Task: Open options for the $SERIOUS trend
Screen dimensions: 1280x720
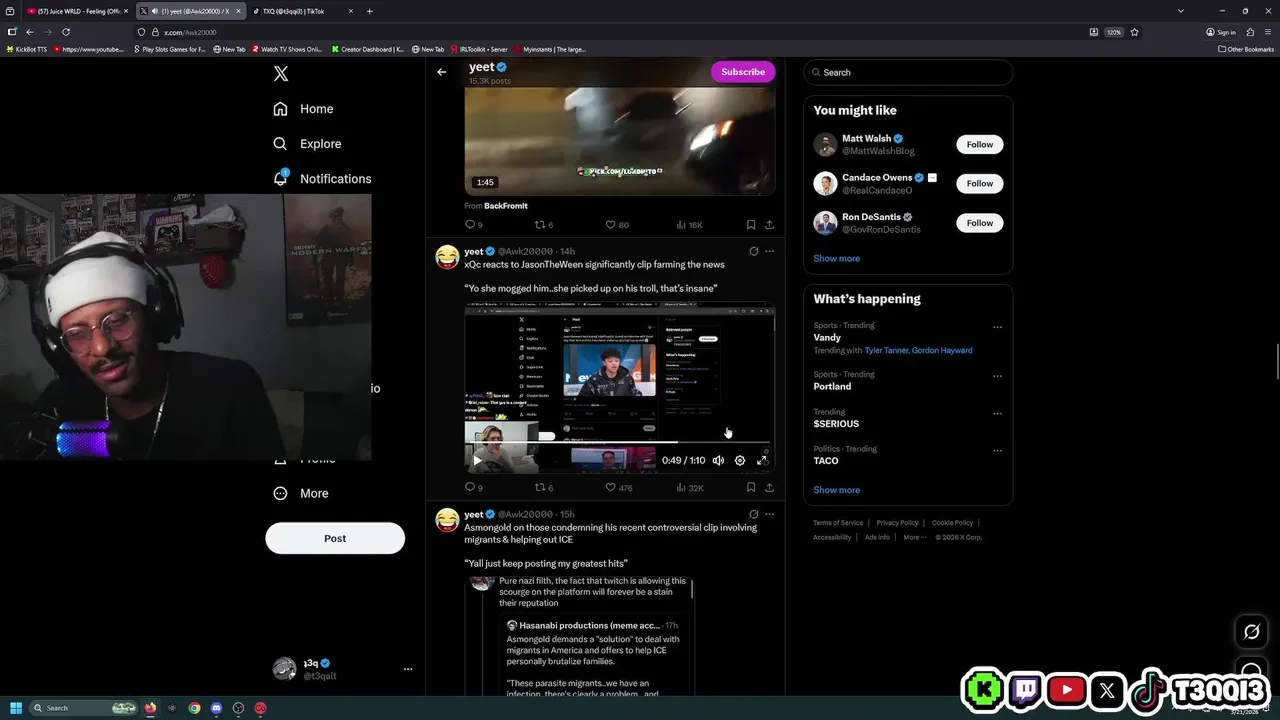Action: click(x=997, y=413)
